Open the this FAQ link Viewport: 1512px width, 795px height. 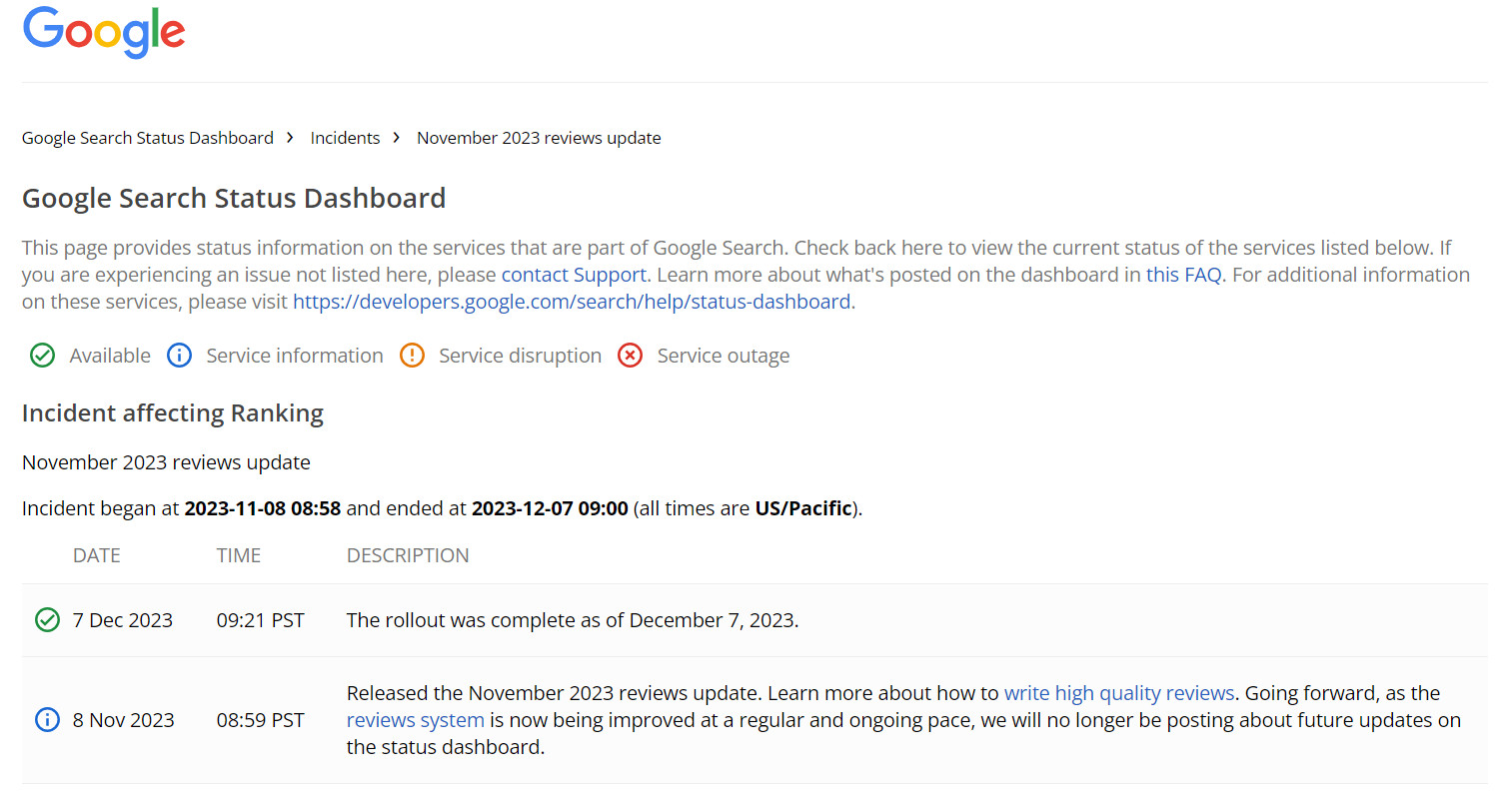(1183, 274)
